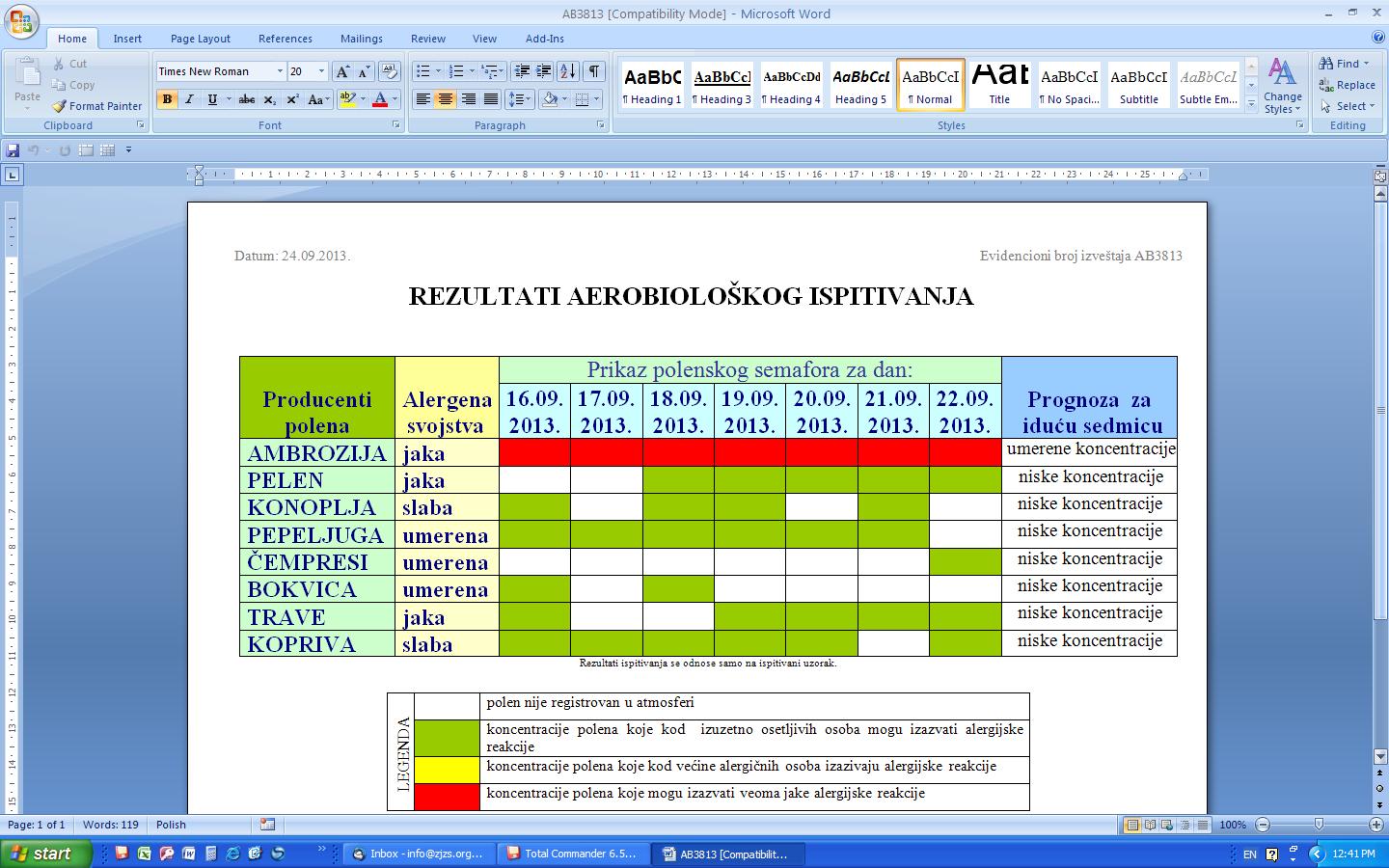Toggle show paragraph marks

click(594, 71)
